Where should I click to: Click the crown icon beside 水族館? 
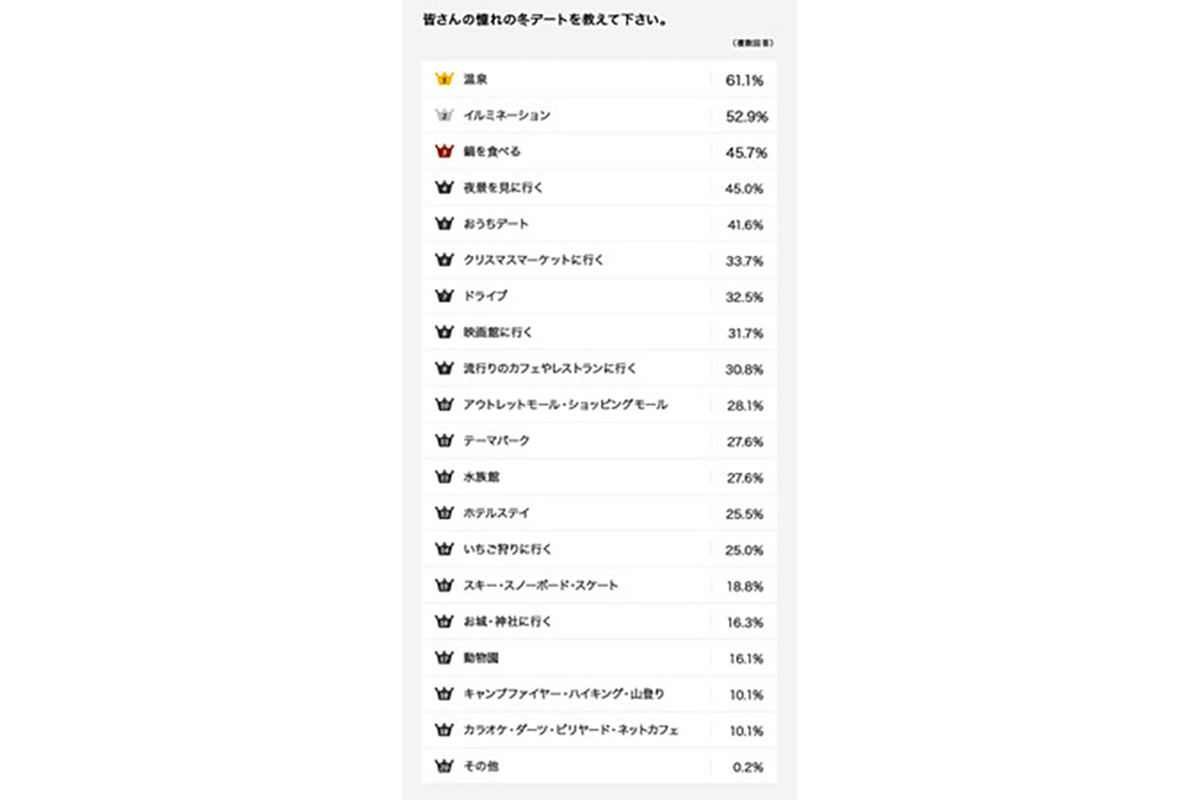coord(445,477)
